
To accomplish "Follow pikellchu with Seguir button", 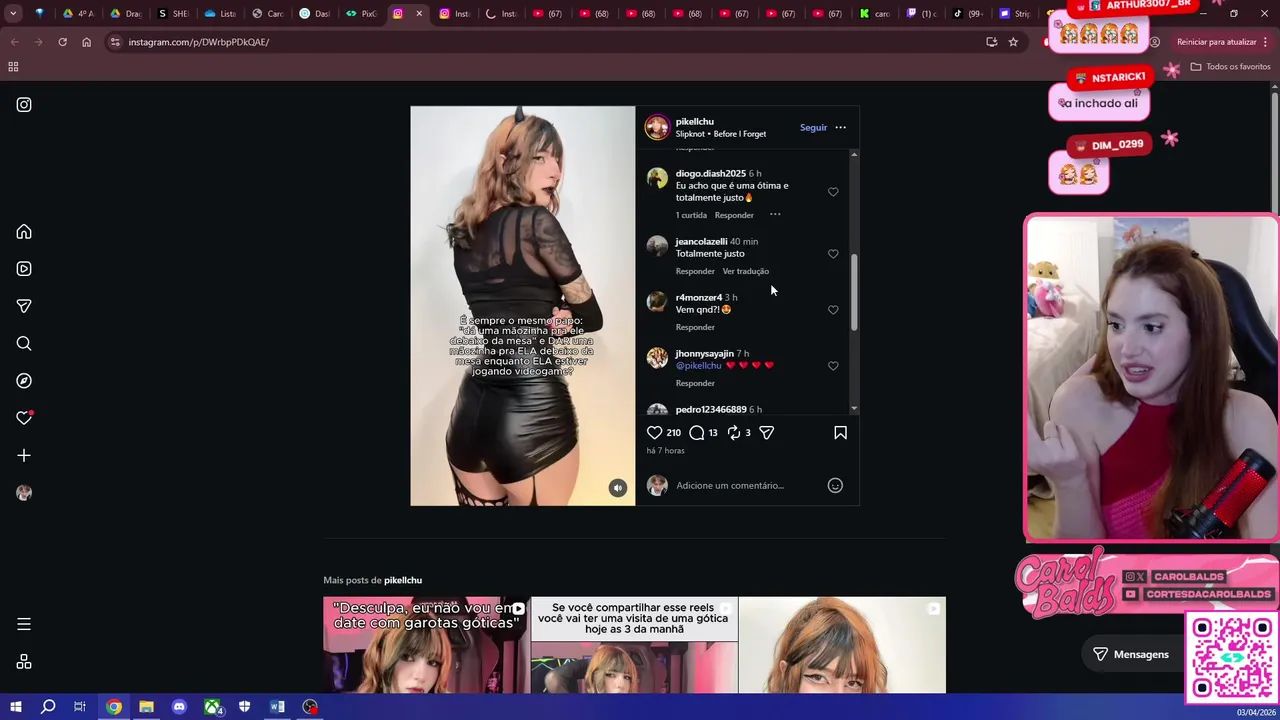I will click(813, 127).
